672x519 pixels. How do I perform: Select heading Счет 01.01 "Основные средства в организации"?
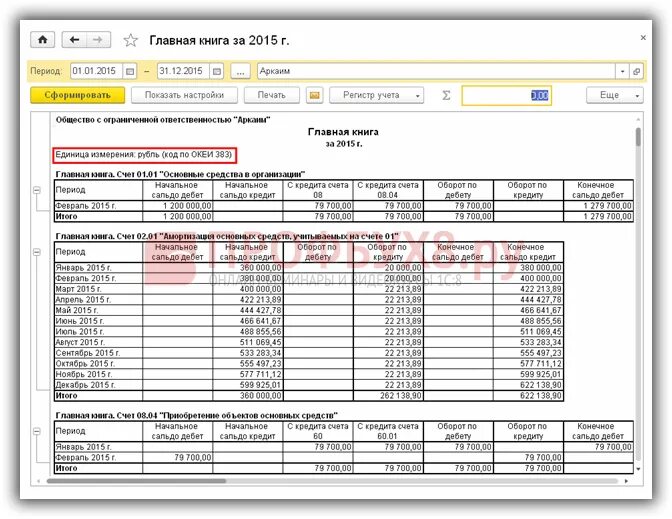point(180,174)
